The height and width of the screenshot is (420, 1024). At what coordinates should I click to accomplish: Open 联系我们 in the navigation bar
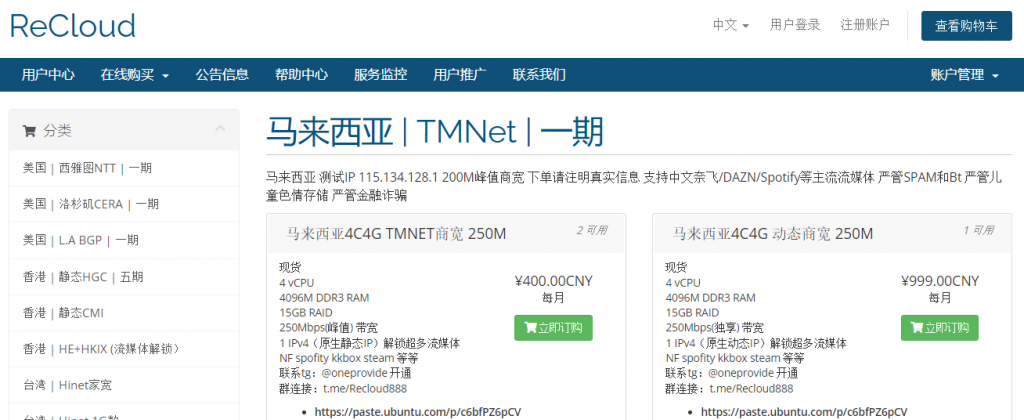tap(539, 74)
